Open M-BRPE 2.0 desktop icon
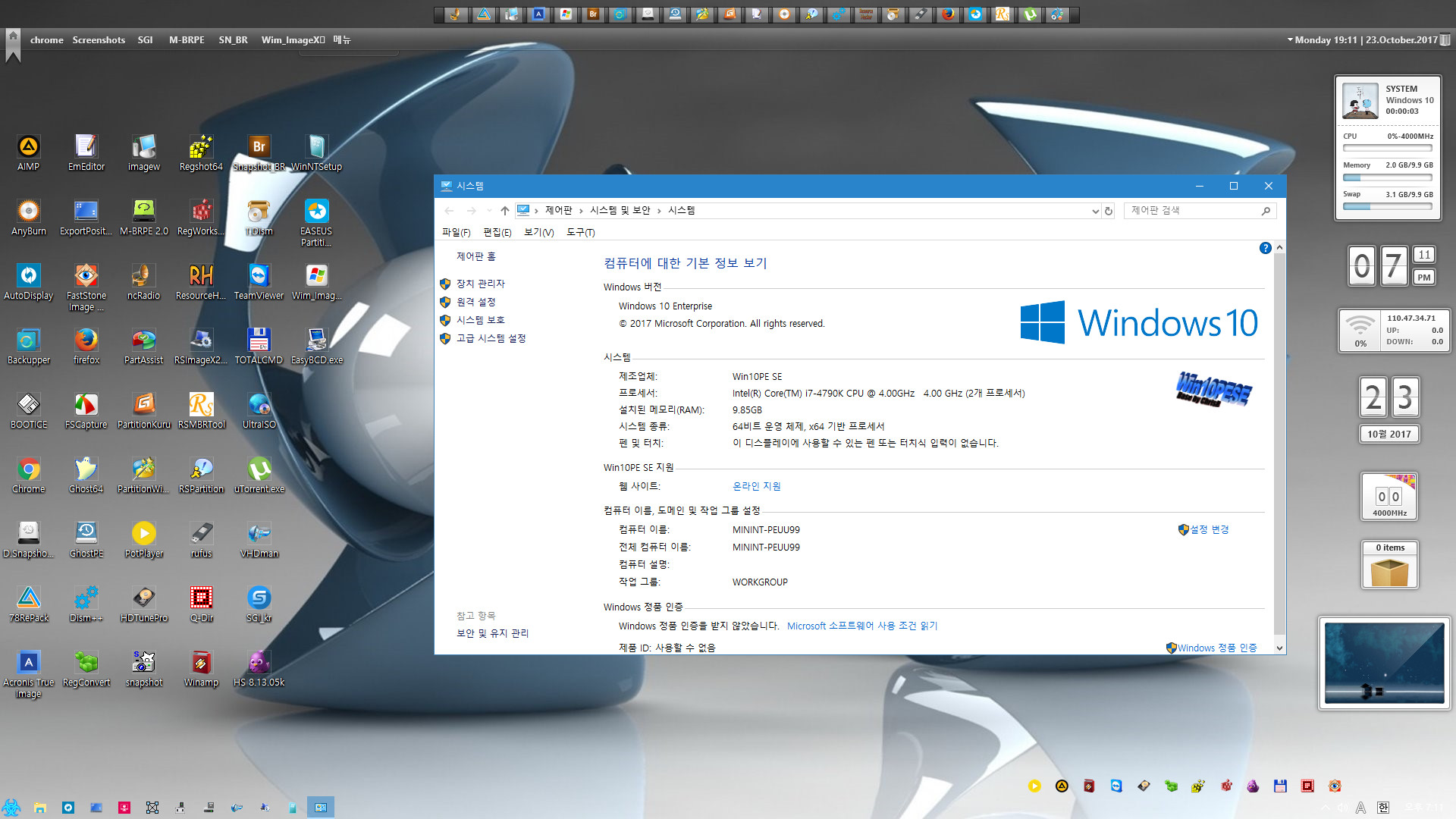This screenshot has height=819, width=1456. (x=144, y=216)
